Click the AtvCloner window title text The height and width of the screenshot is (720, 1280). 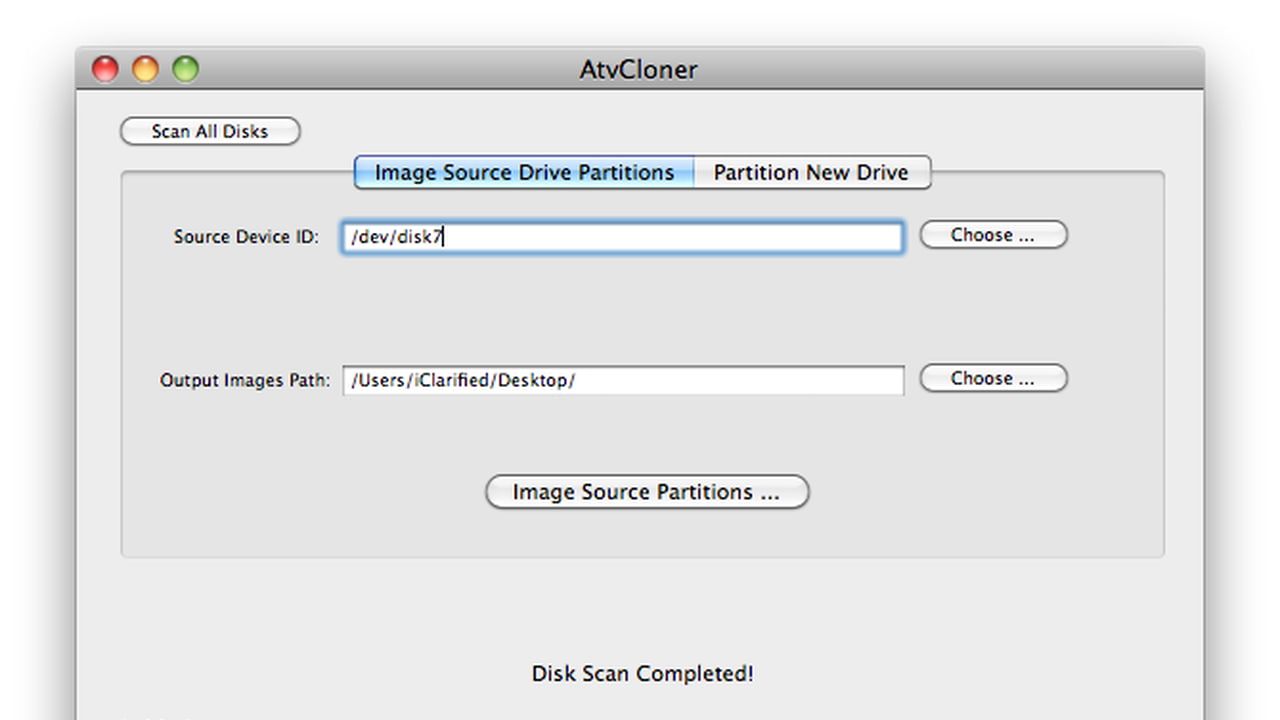[x=639, y=69]
